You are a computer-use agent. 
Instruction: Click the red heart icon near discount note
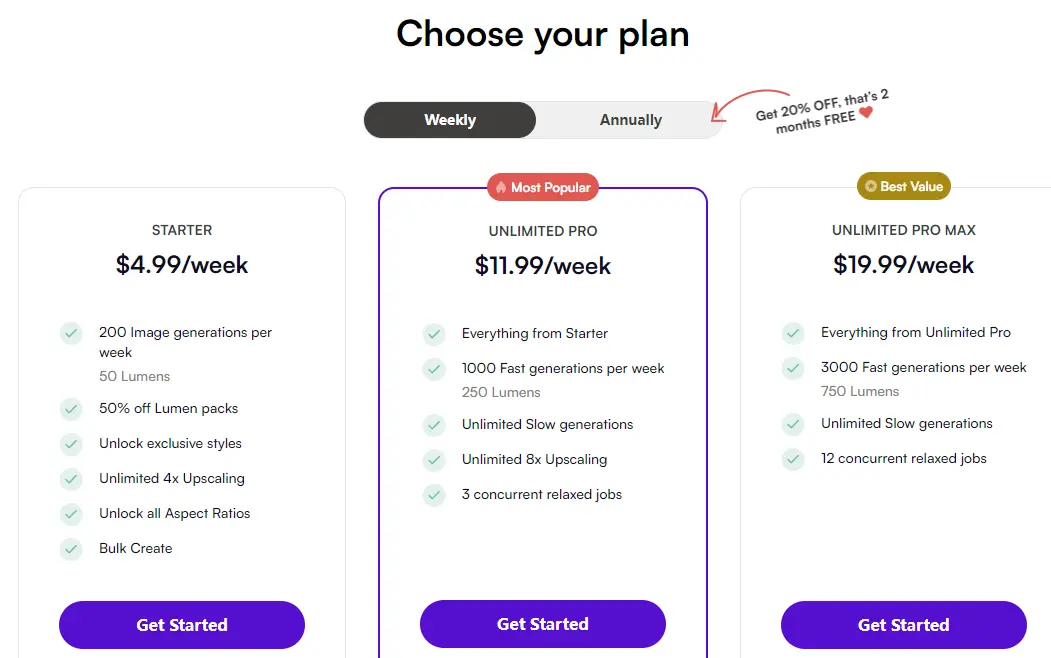pos(866,113)
